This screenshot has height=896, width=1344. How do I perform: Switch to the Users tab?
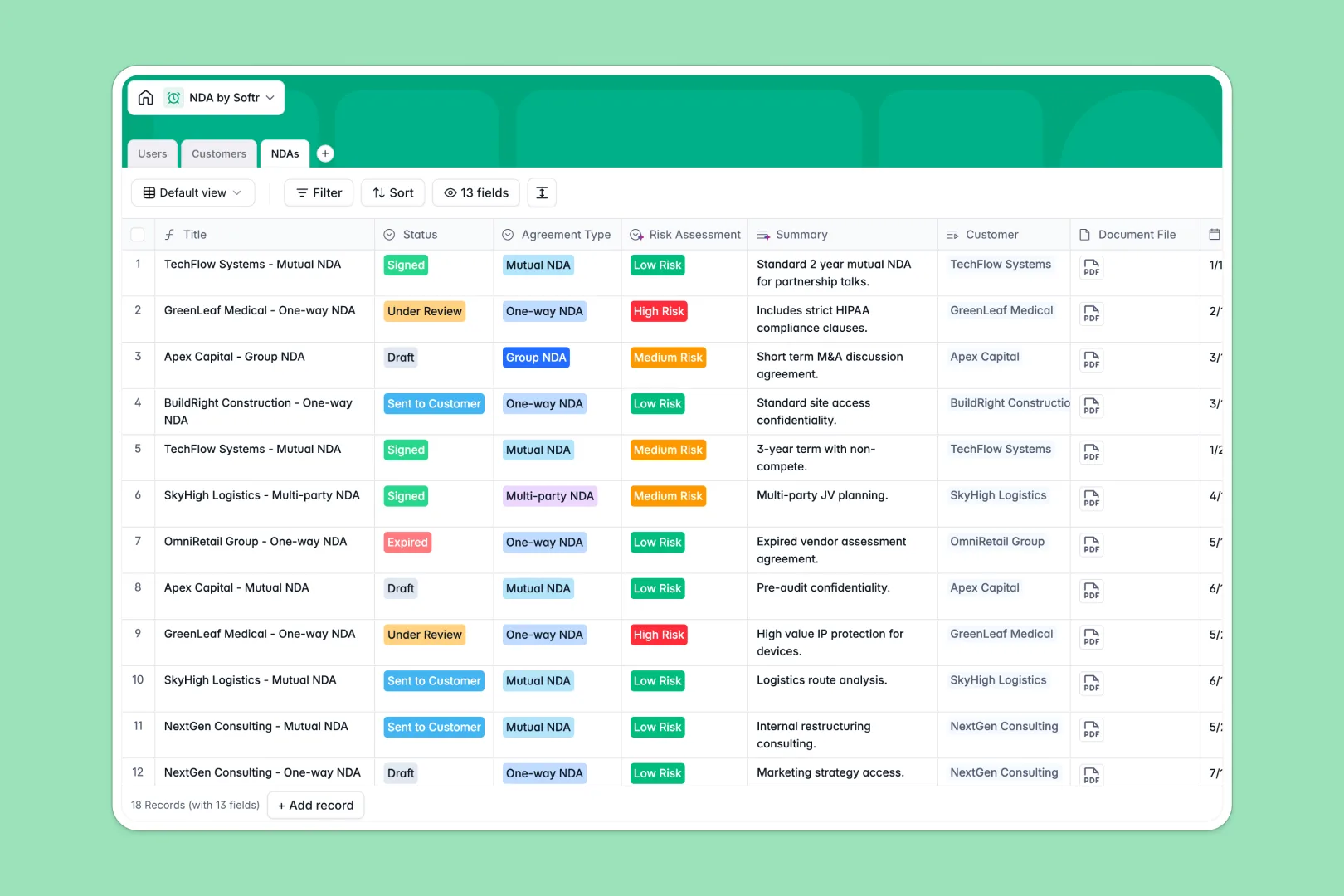[x=153, y=154]
